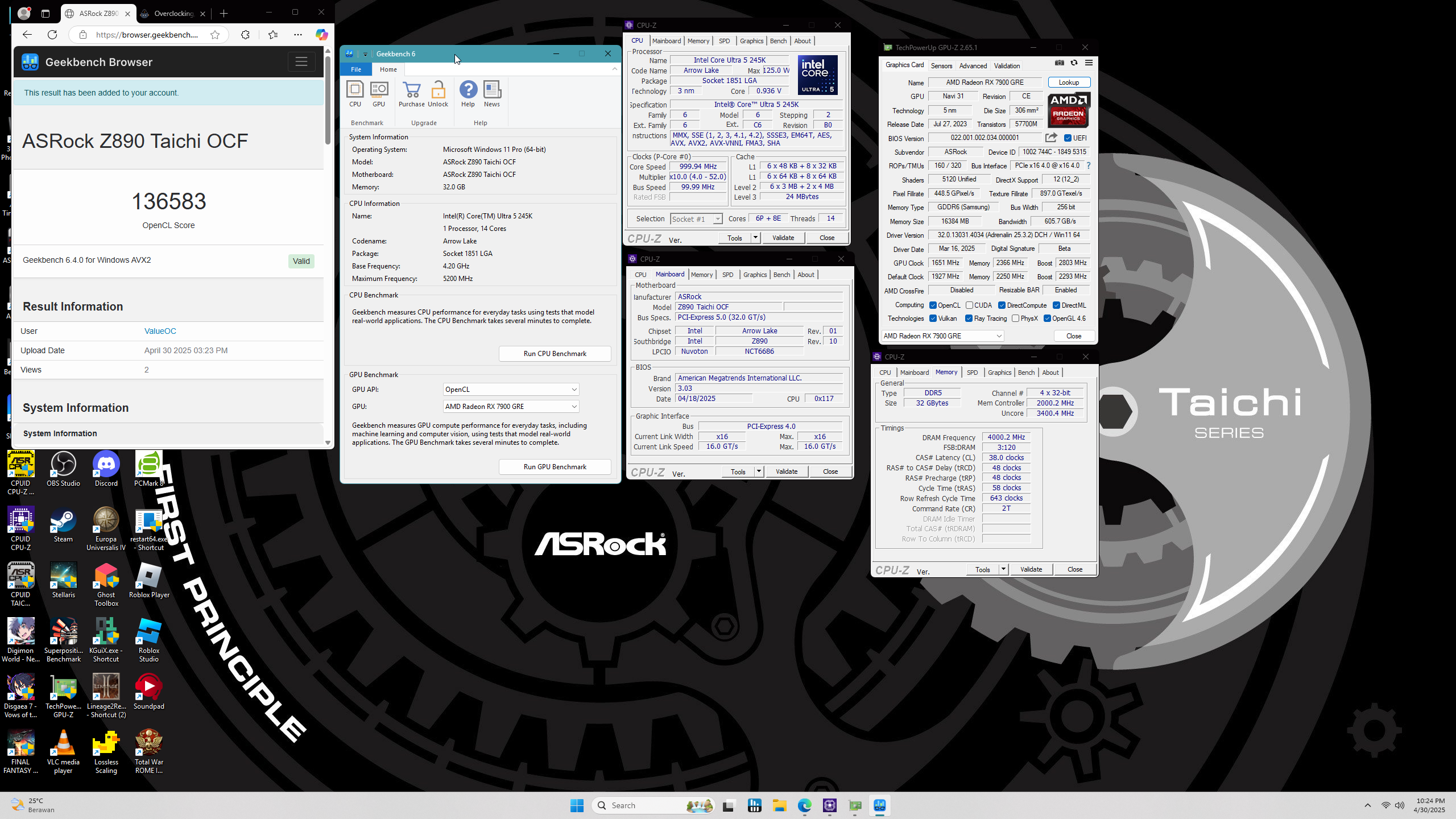The height and width of the screenshot is (819, 1456).
Task: Open Discord desktop shortcut
Action: pos(106,469)
